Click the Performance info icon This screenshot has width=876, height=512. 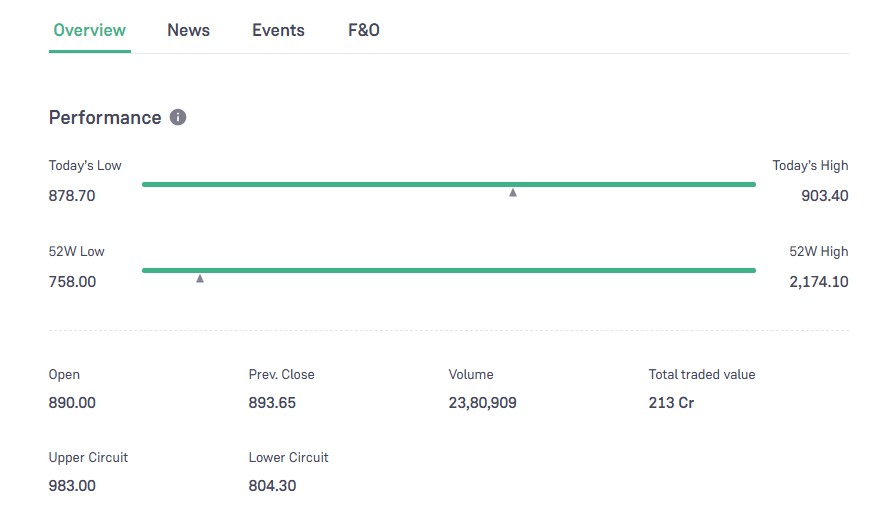(x=178, y=117)
